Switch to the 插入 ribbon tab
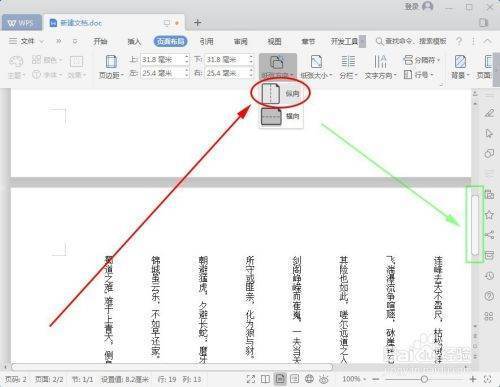This screenshot has height=387, width=500. pyautogui.click(x=134, y=41)
